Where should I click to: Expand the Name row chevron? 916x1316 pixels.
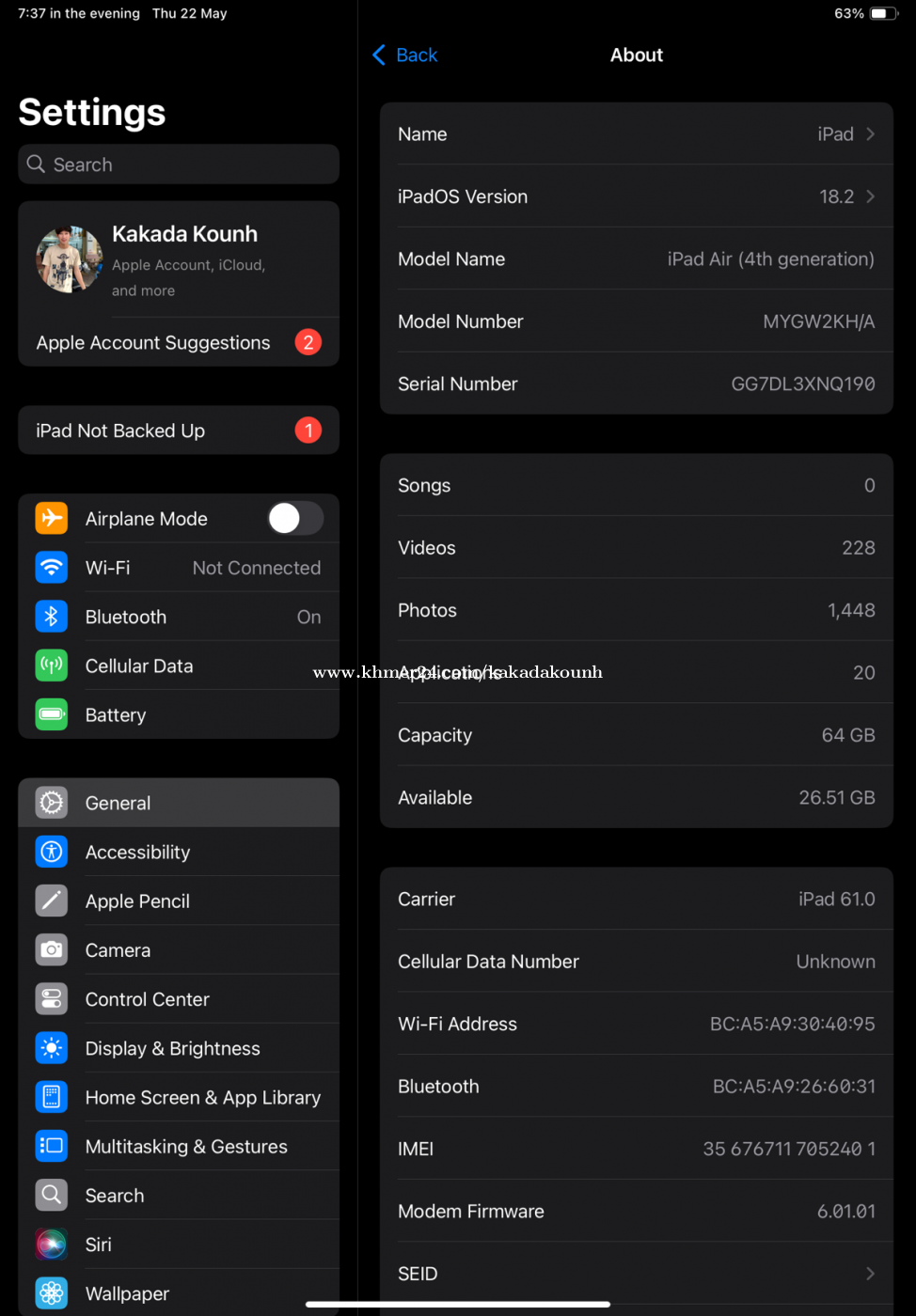click(x=871, y=134)
